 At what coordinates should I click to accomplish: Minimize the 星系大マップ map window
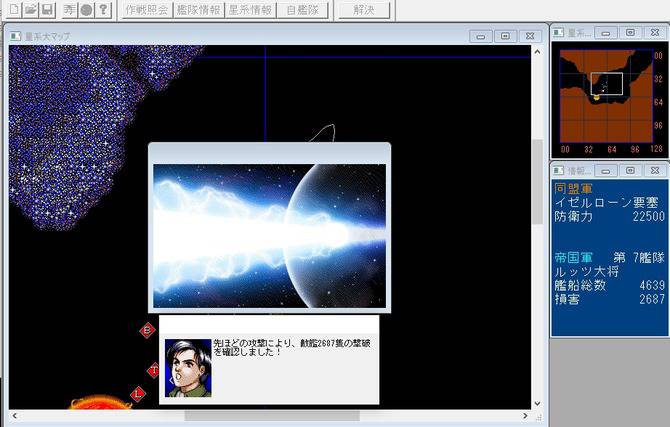point(481,36)
